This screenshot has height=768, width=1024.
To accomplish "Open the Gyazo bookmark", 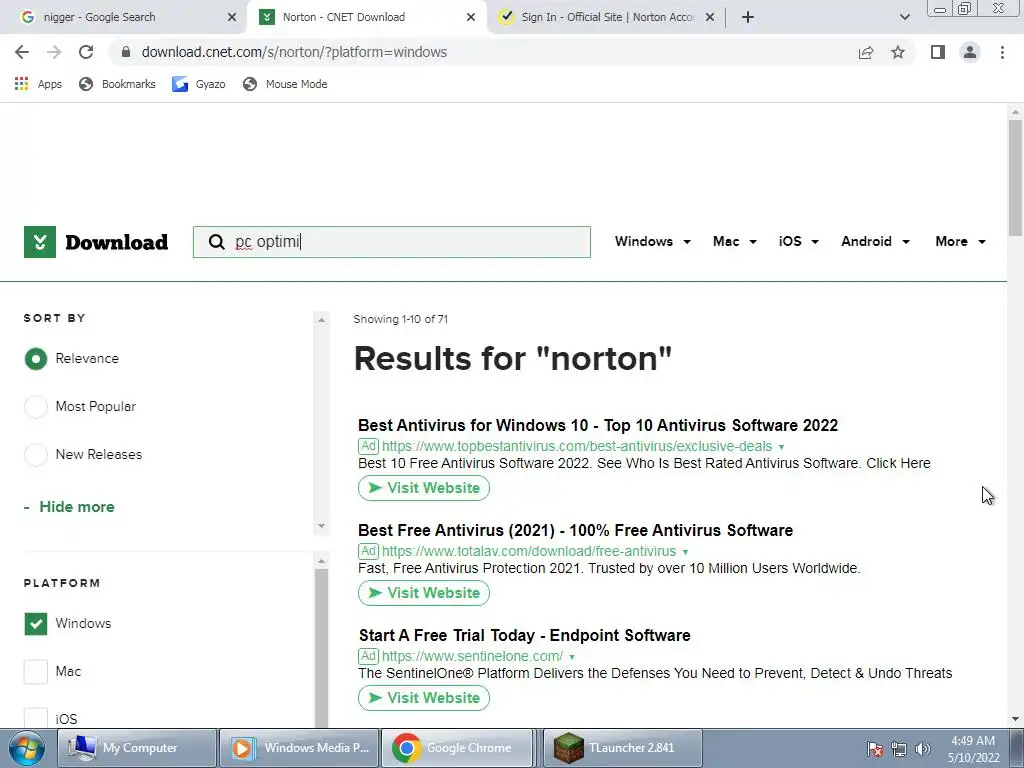I will [x=199, y=84].
